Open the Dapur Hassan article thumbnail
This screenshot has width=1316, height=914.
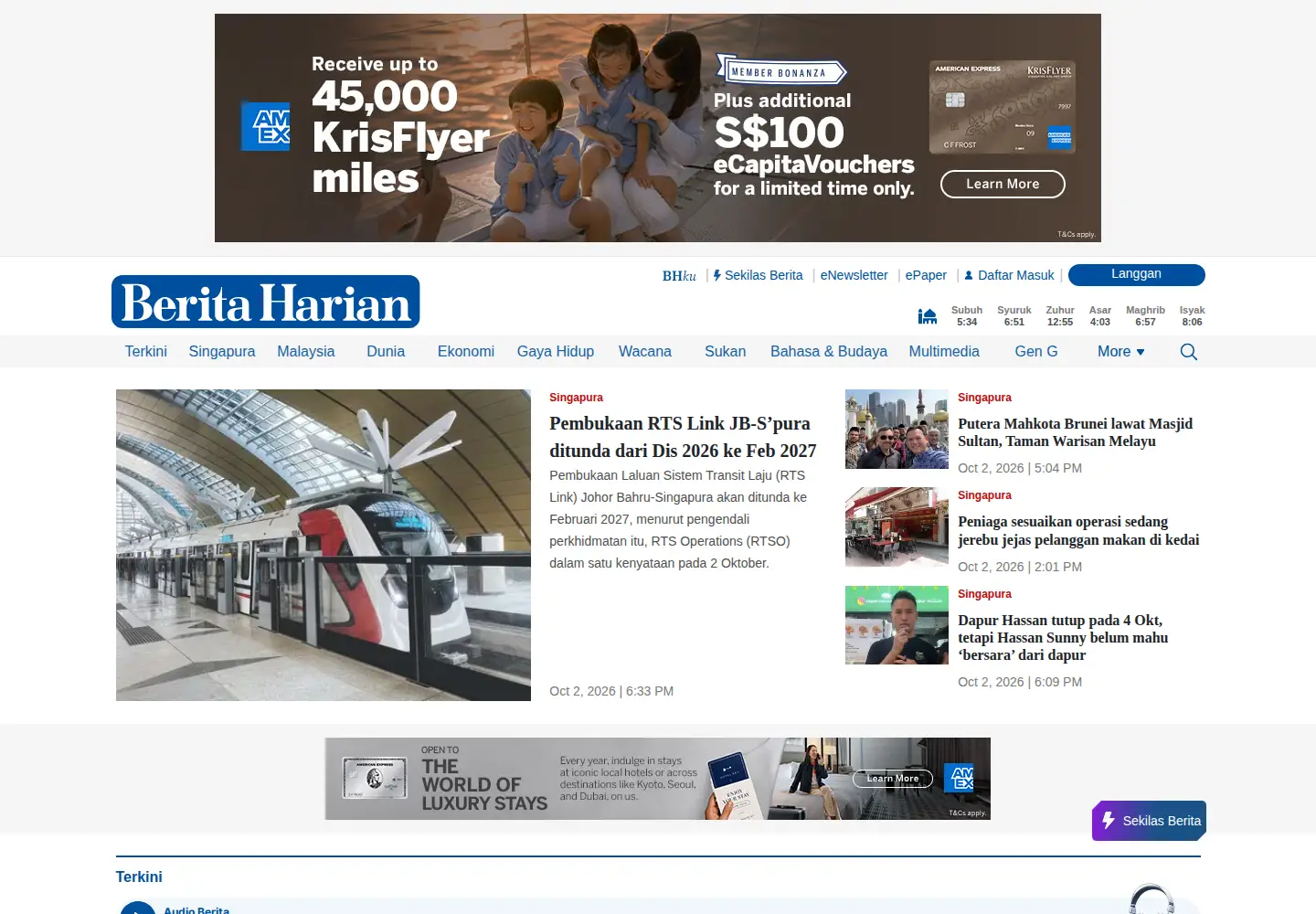coord(897,625)
